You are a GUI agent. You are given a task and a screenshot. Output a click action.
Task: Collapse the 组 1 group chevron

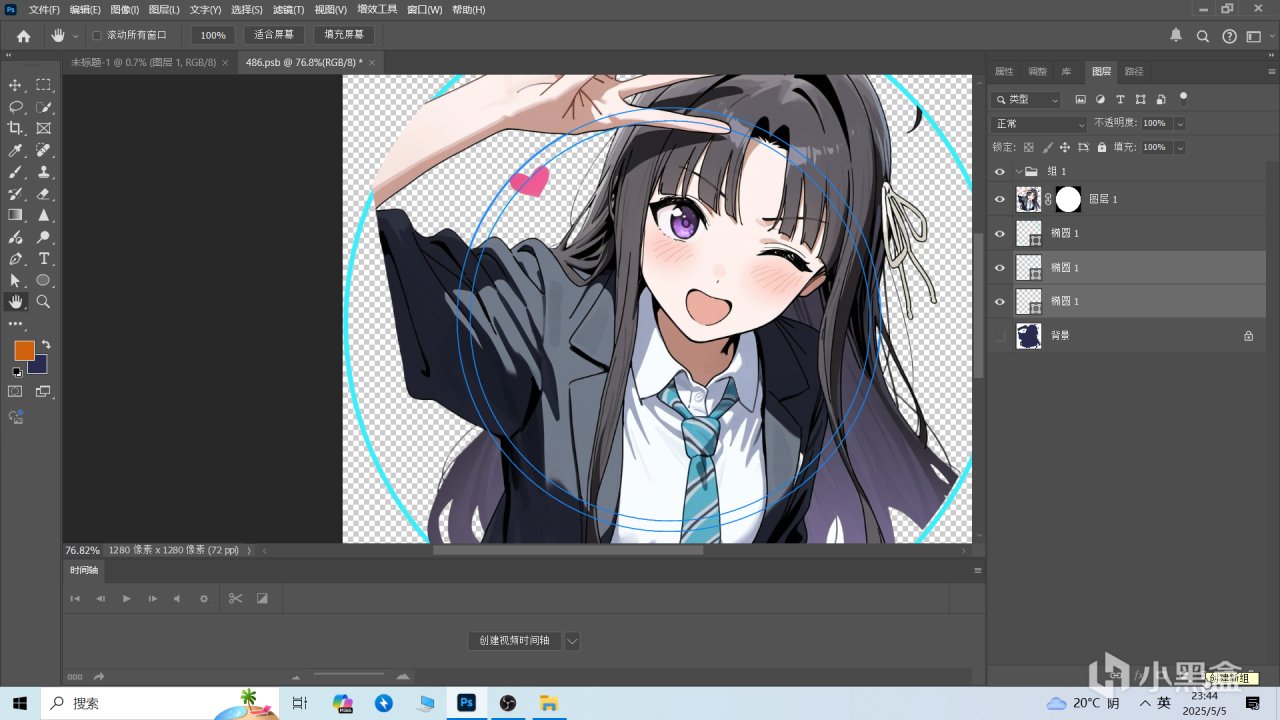click(x=1017, y=171)
